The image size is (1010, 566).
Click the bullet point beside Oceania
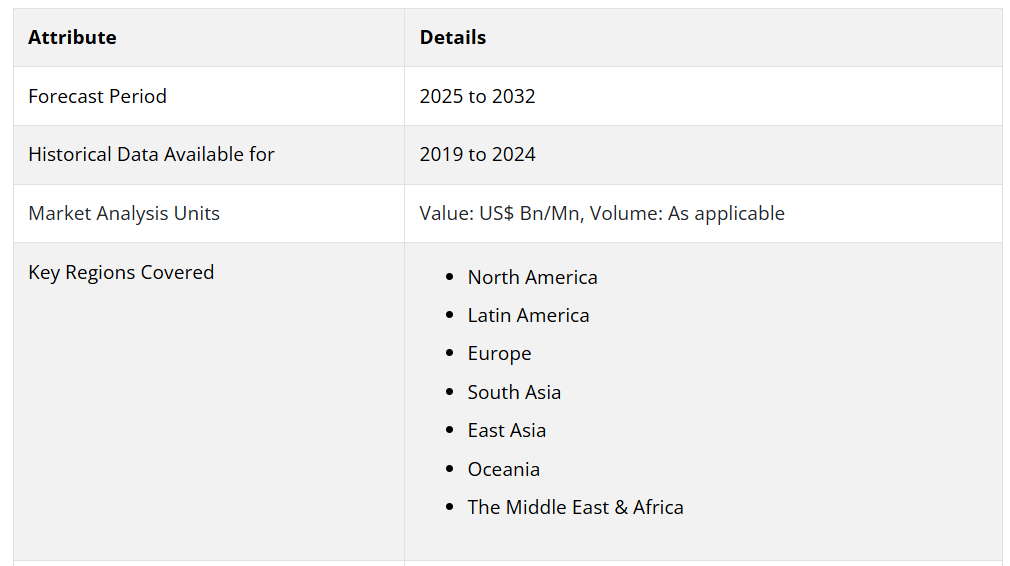450,470
